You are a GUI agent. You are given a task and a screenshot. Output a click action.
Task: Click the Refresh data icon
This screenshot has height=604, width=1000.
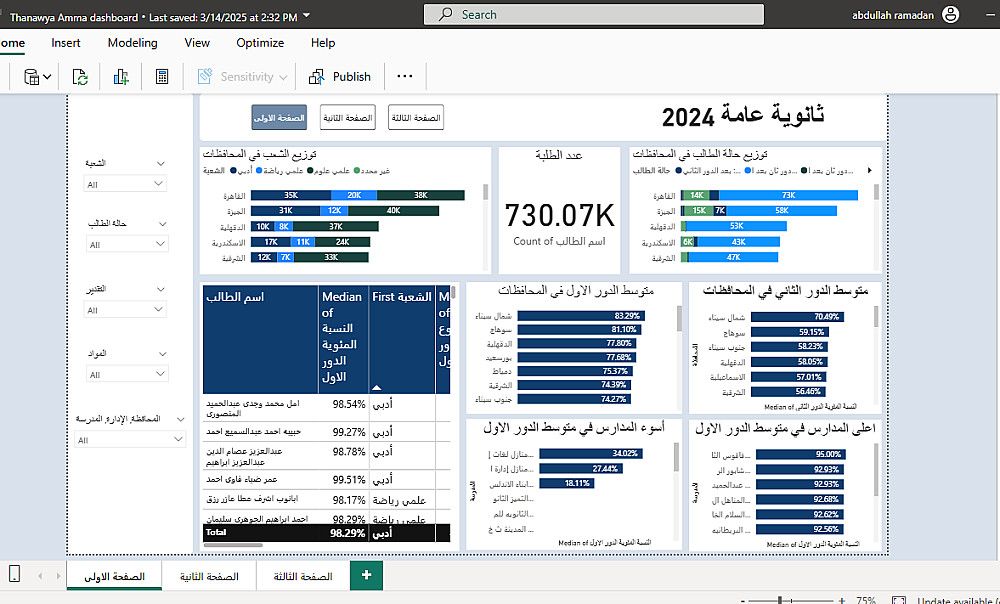80,77
